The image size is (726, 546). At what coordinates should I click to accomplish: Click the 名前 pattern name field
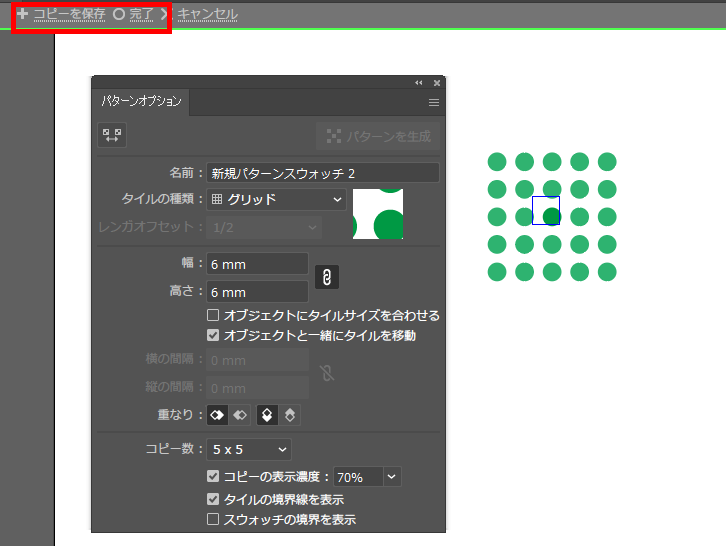[x=323, y=173]
